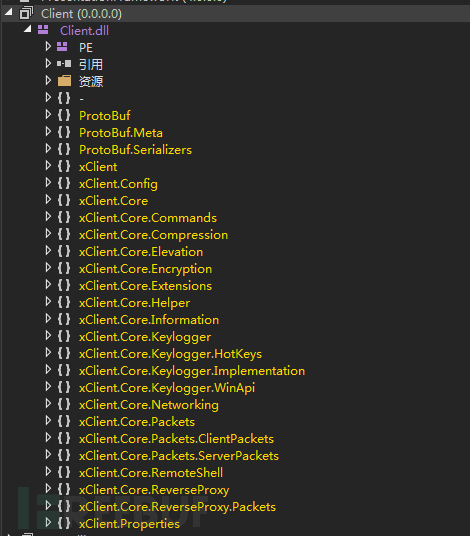Collapse the Client.dll module node
Viewport: 470px width, 536px height.
[x=28, y=29]
